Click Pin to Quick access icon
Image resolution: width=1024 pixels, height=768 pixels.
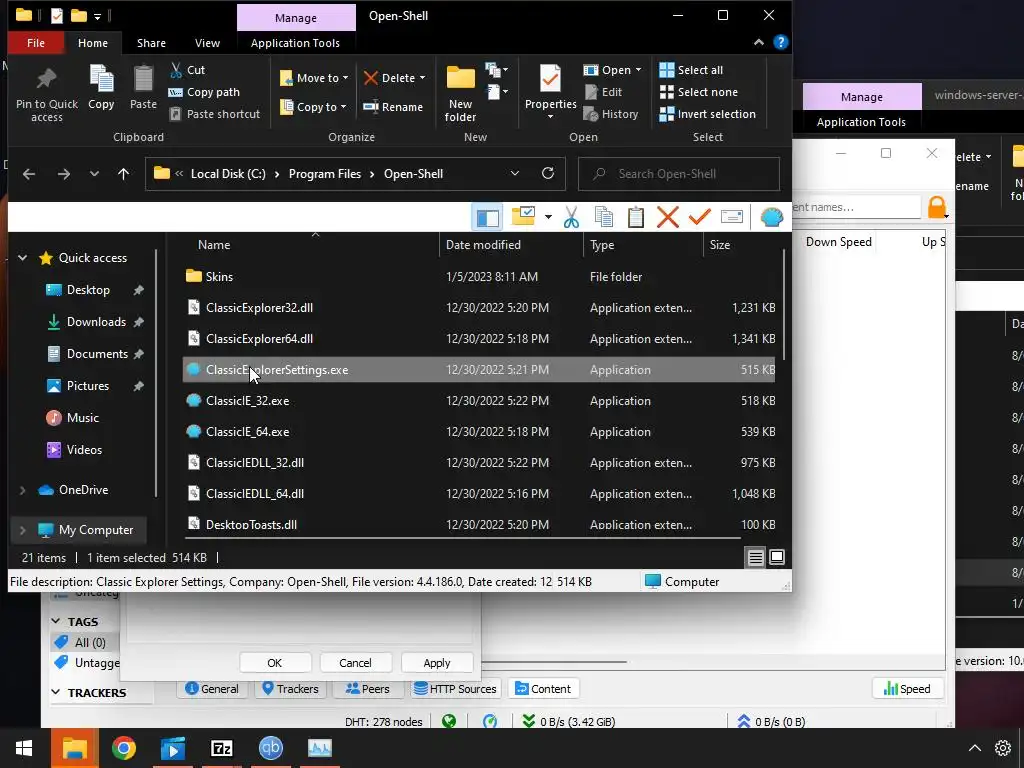click(x=46, y=79)
